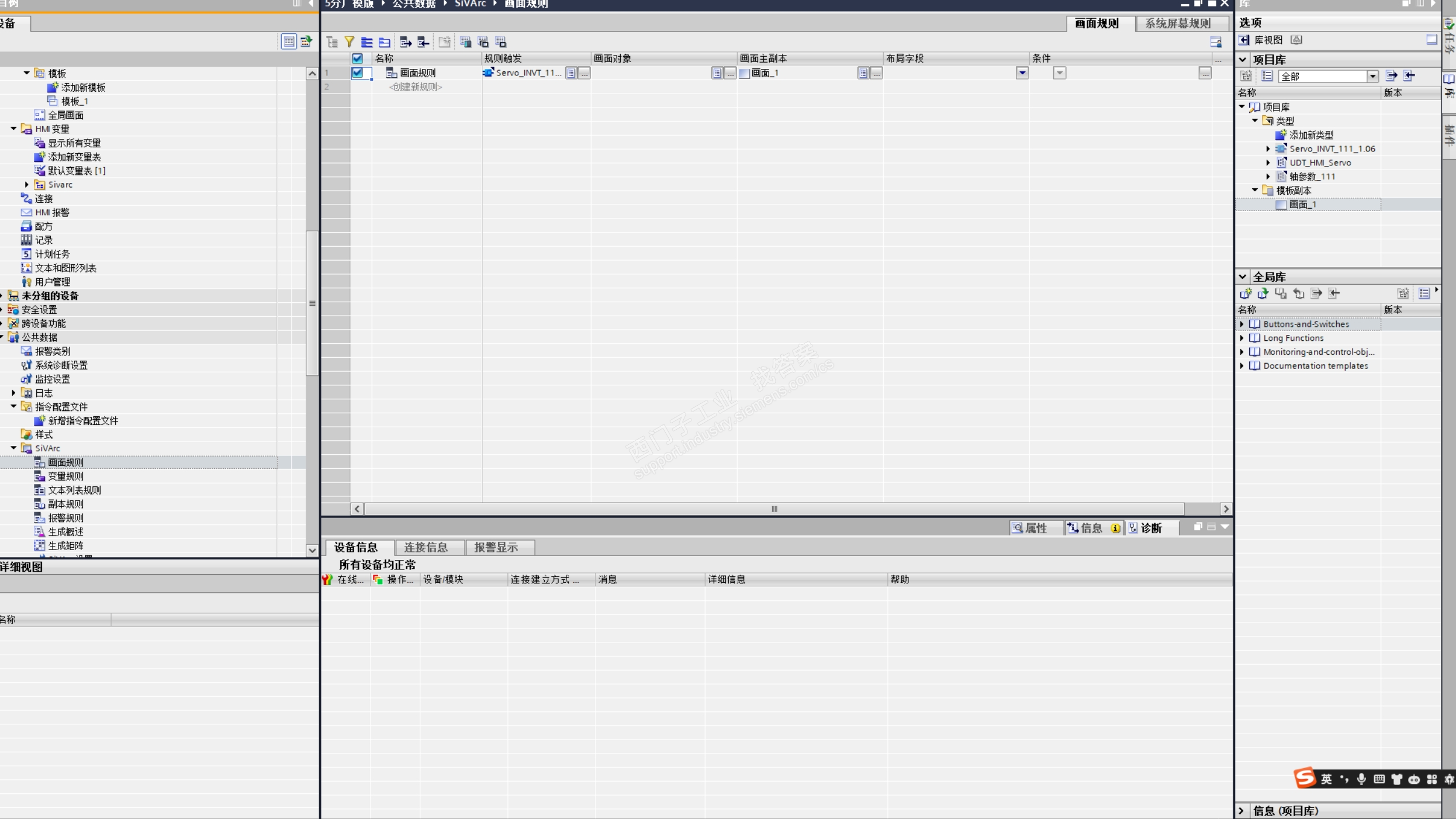Screen dimensions: 1456x819
Task: Click the yellow filter funnel icon
Action: tap(350, 42)
